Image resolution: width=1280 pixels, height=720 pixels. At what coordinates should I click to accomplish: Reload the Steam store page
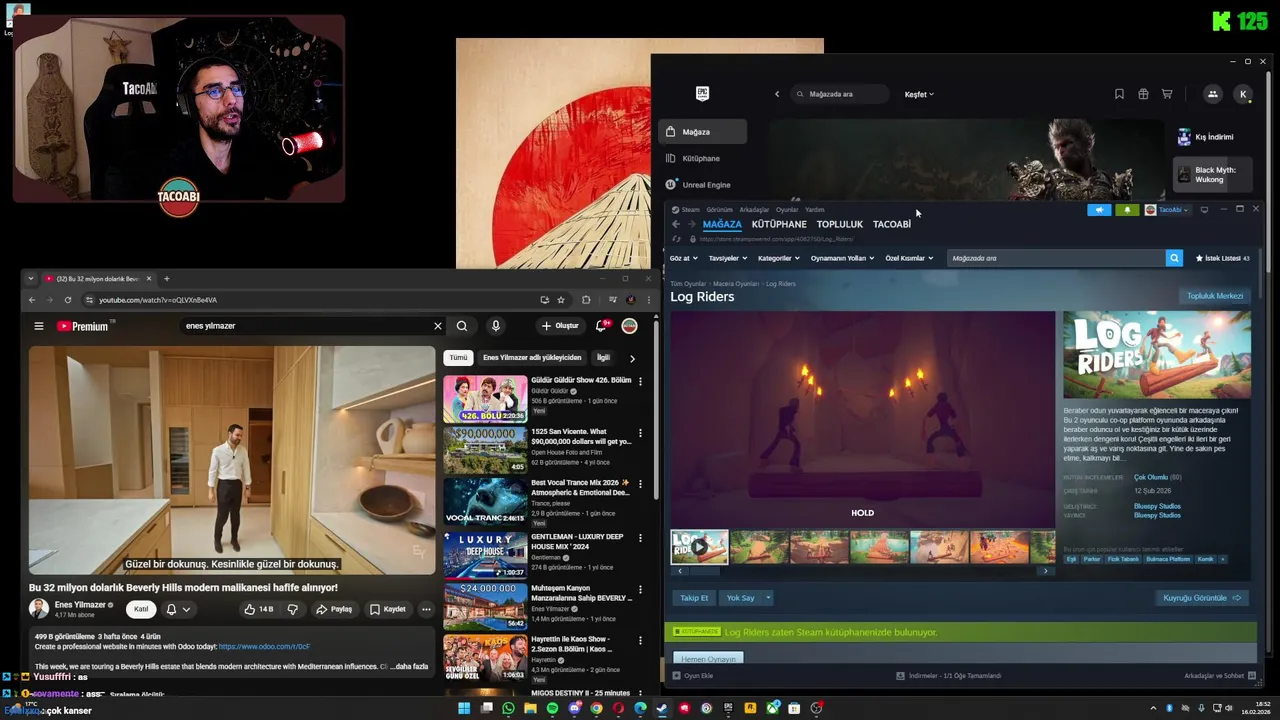click(x=677, y=239)
